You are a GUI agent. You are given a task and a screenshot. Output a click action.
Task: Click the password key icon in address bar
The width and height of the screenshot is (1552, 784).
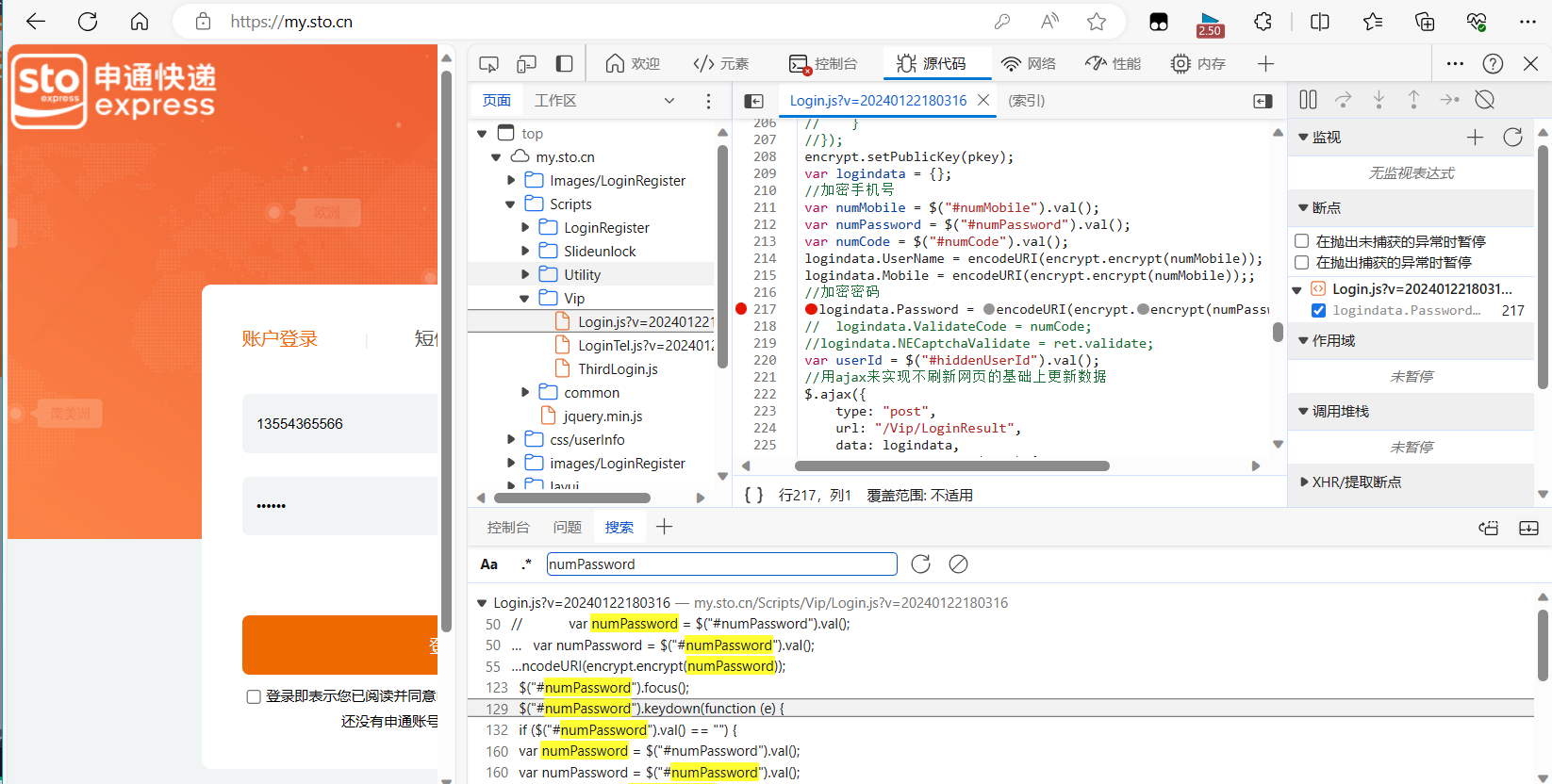click(1002, 22)
